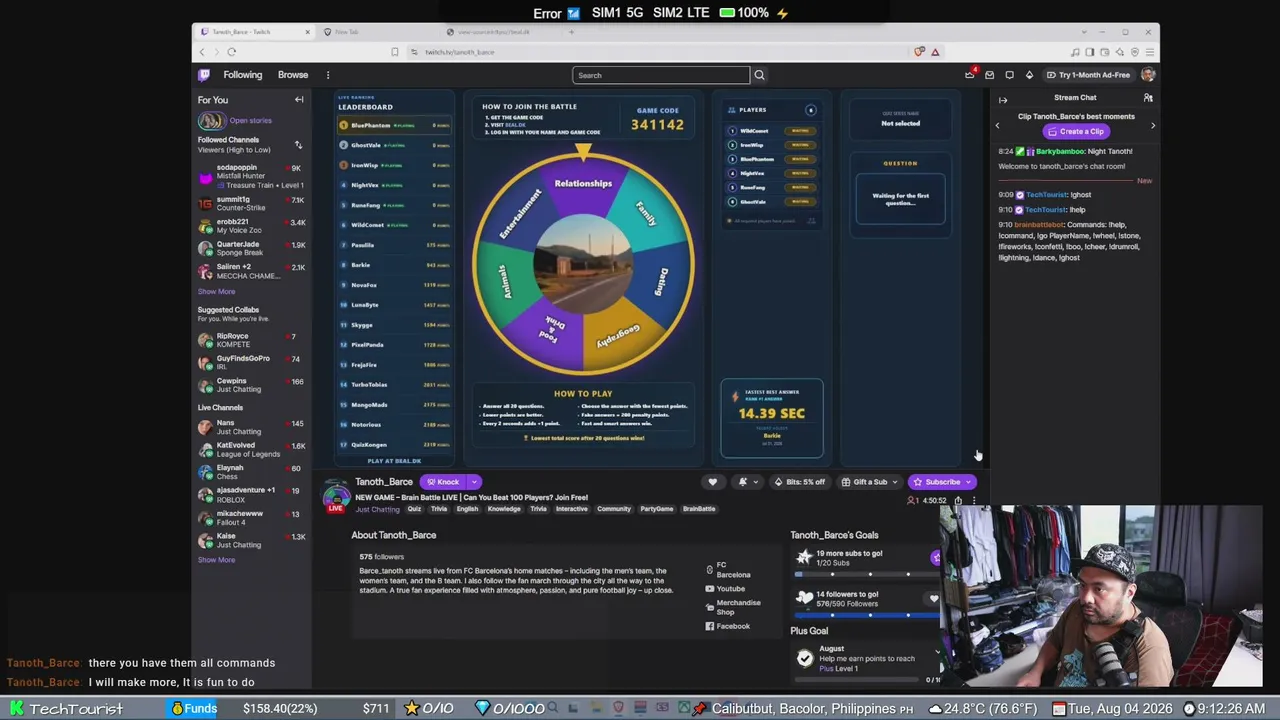Image resolution: width=1280 pixels, height=720 pixels.
Task: Open Open stories in the sidebar
Action: click(x=237, y=121)
